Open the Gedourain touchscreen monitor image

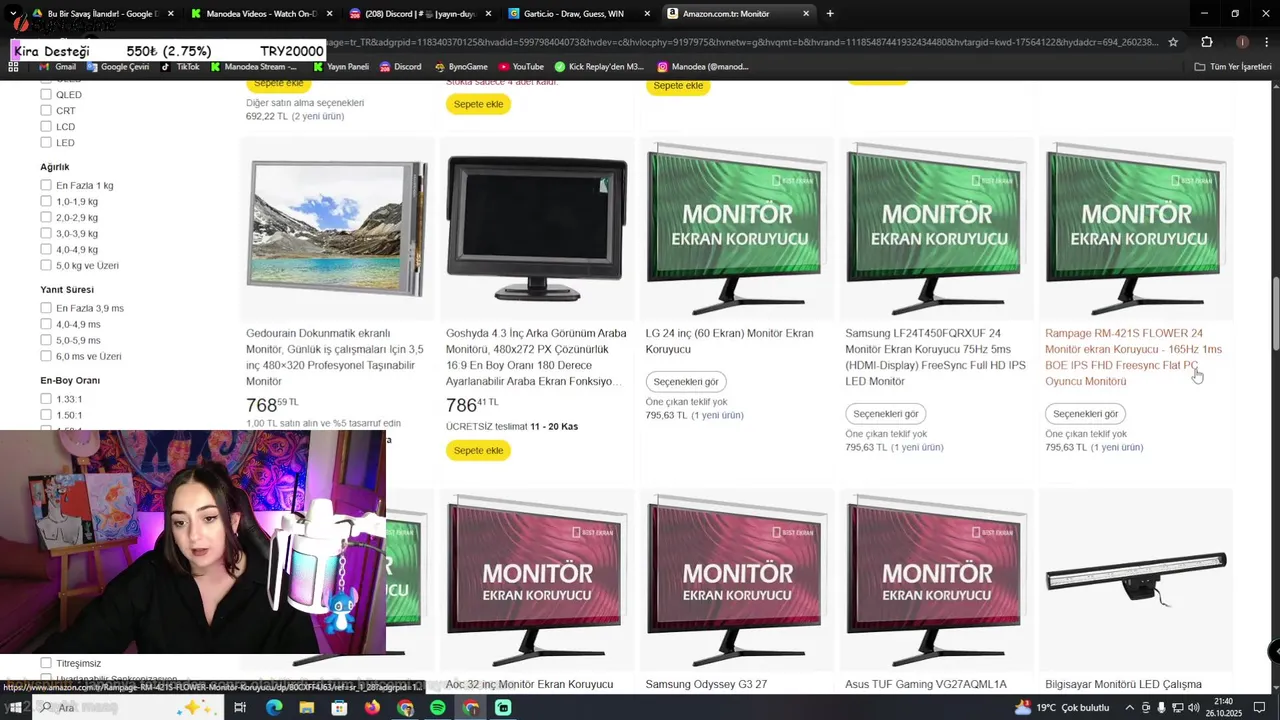[x=336, y=228]
